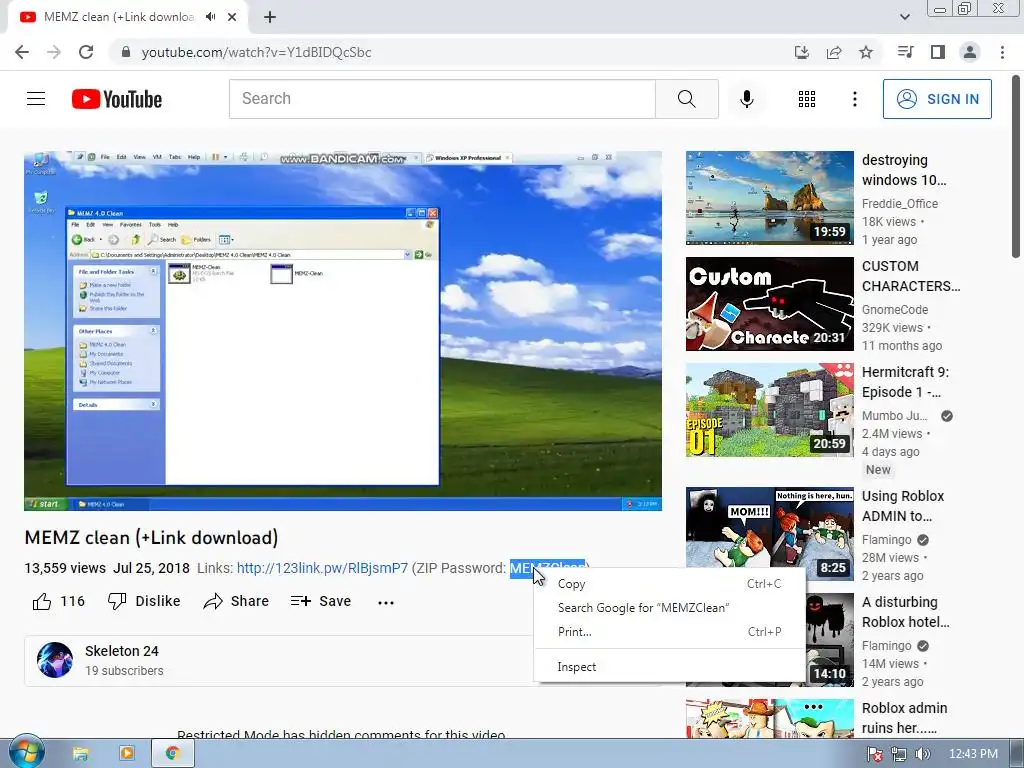Bookmark this page with the star icon

866,52
